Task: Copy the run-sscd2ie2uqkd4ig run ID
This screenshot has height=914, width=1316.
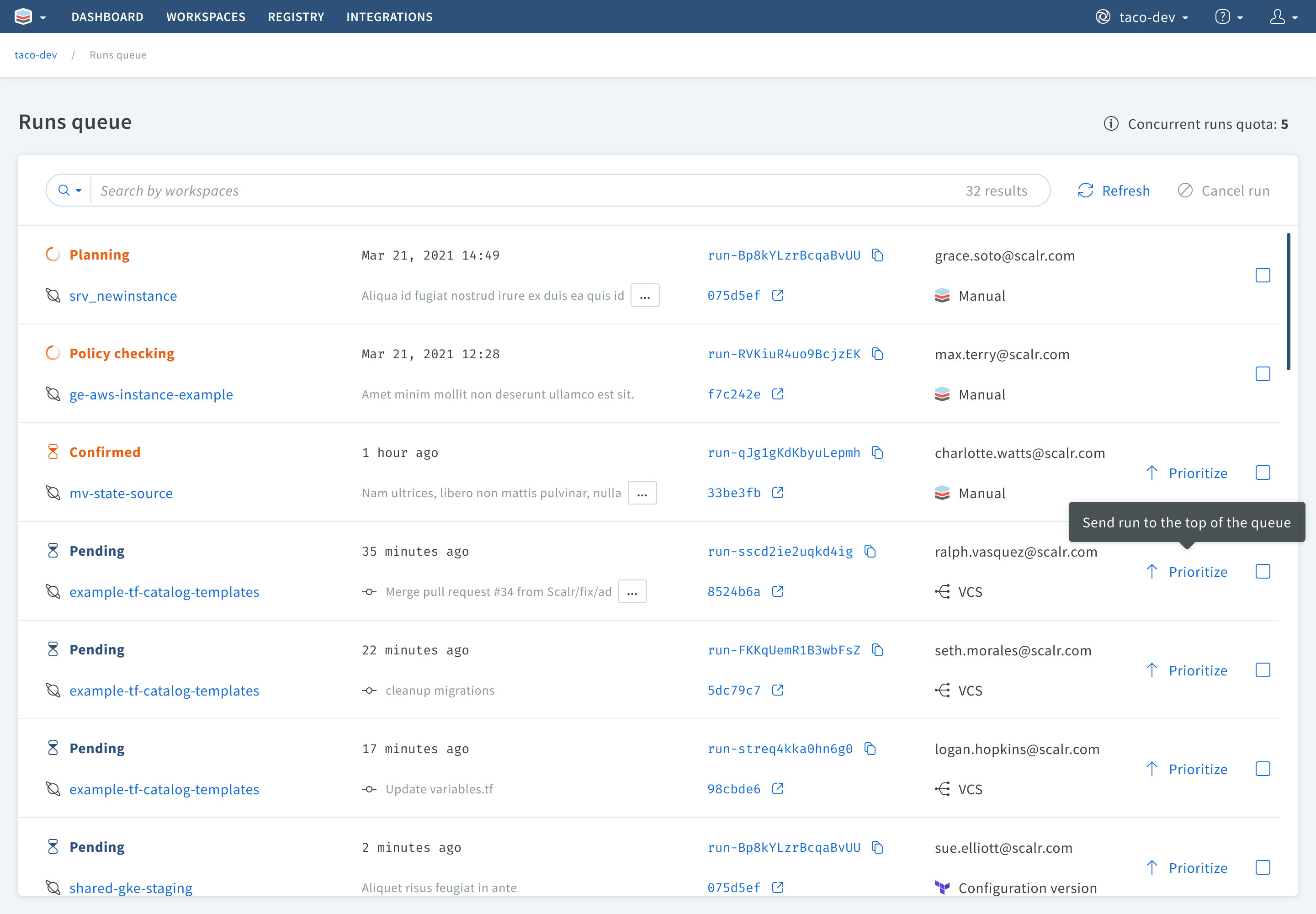Action: pyautogui.click(x=870, y=551)
